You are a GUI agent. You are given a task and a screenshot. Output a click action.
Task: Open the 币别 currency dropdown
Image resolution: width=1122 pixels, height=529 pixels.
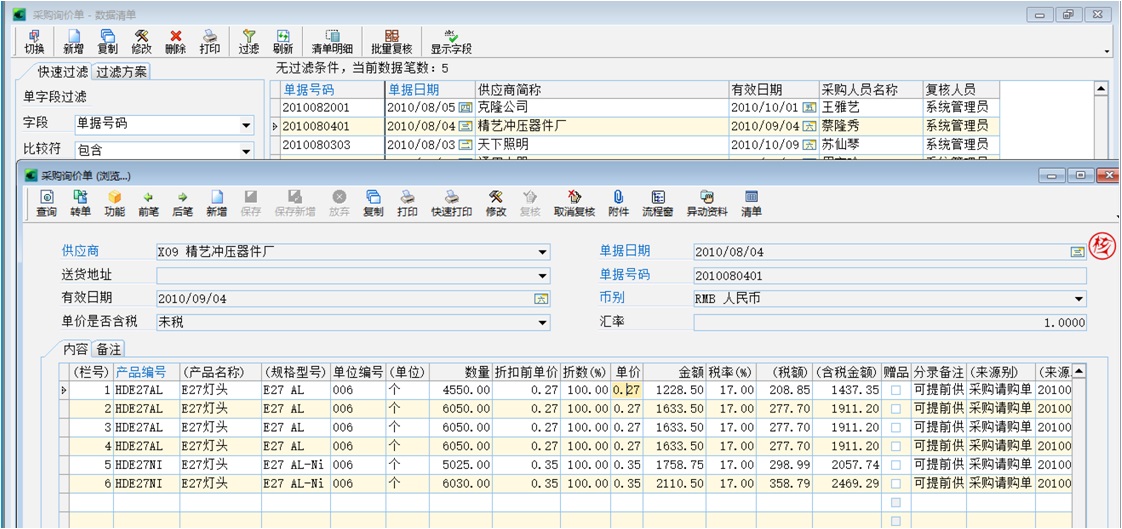tap(1078, 299)
